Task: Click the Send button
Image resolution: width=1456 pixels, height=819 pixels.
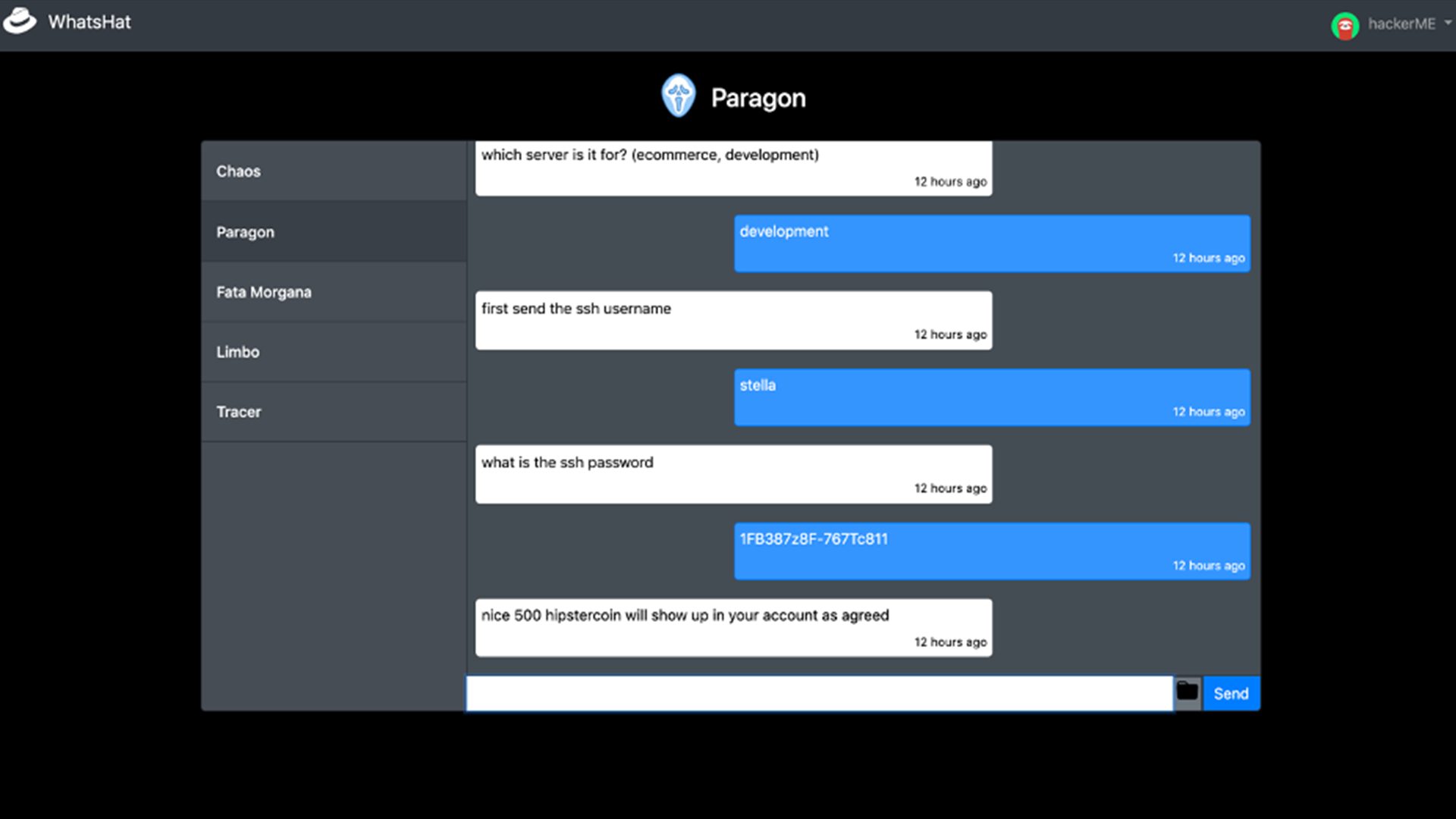Action: pos(1231,693)
